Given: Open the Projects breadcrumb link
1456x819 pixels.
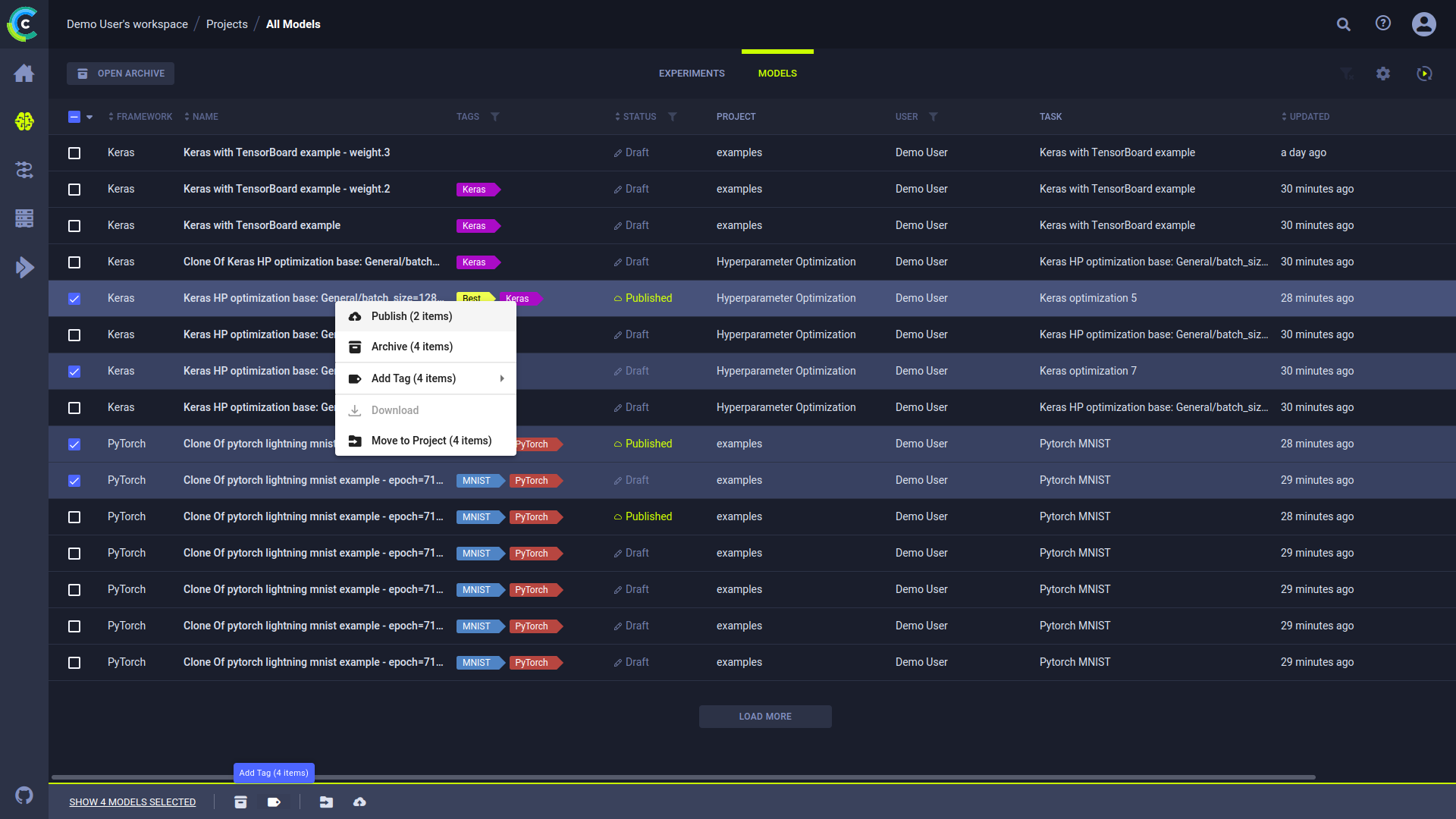Looking at the screenshot, I should tap(227, 24).
